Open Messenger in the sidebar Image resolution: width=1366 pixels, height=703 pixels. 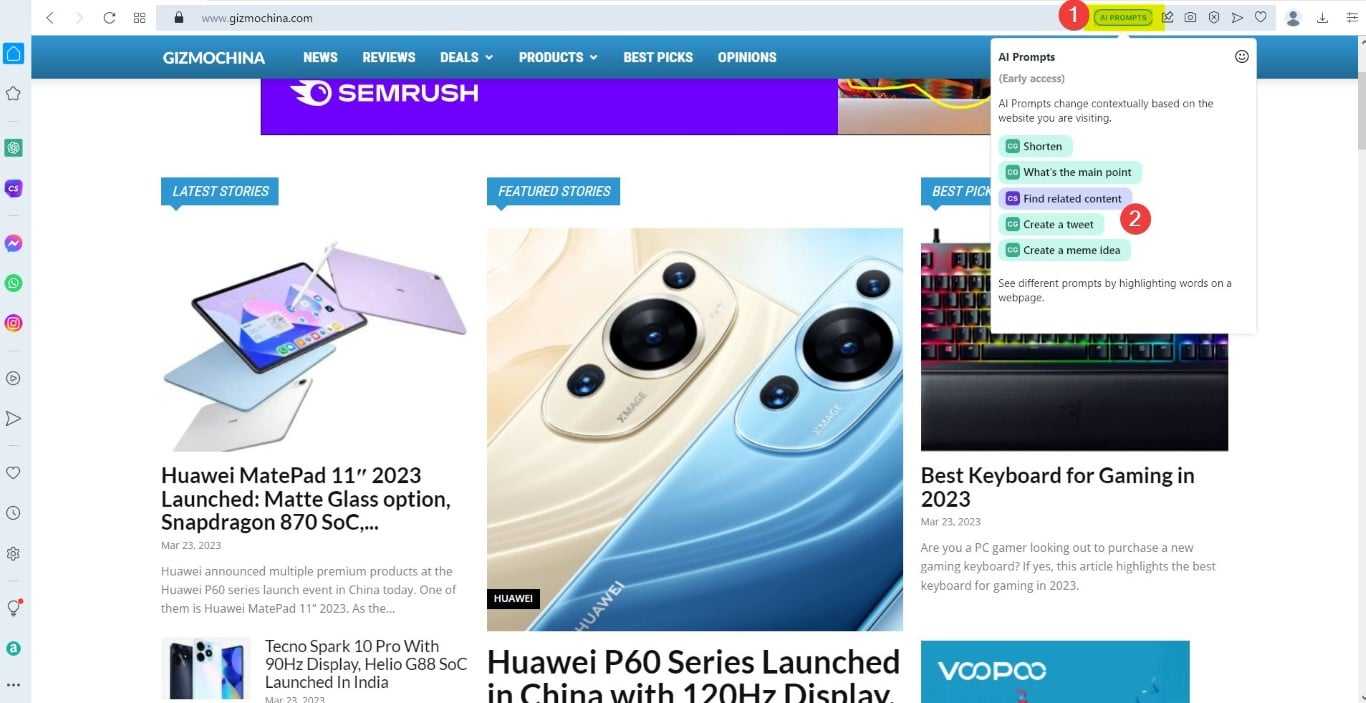coord(13,243)
